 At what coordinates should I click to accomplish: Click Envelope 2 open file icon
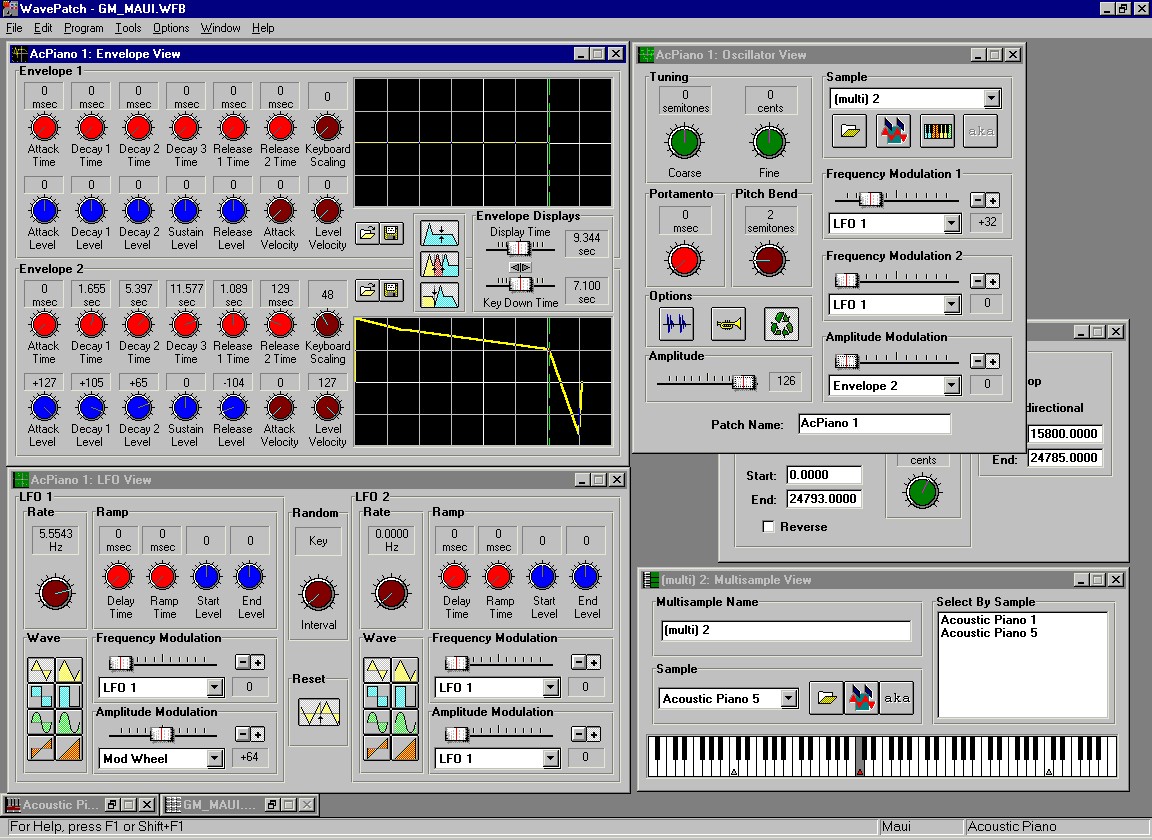367,290
